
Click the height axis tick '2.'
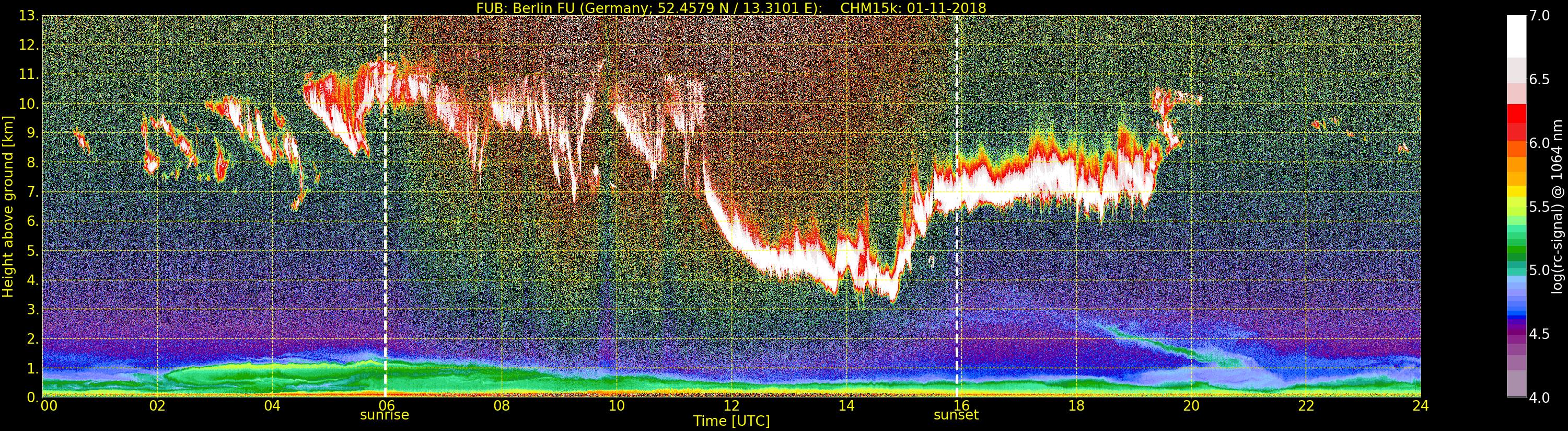click(x=32, y=339)
